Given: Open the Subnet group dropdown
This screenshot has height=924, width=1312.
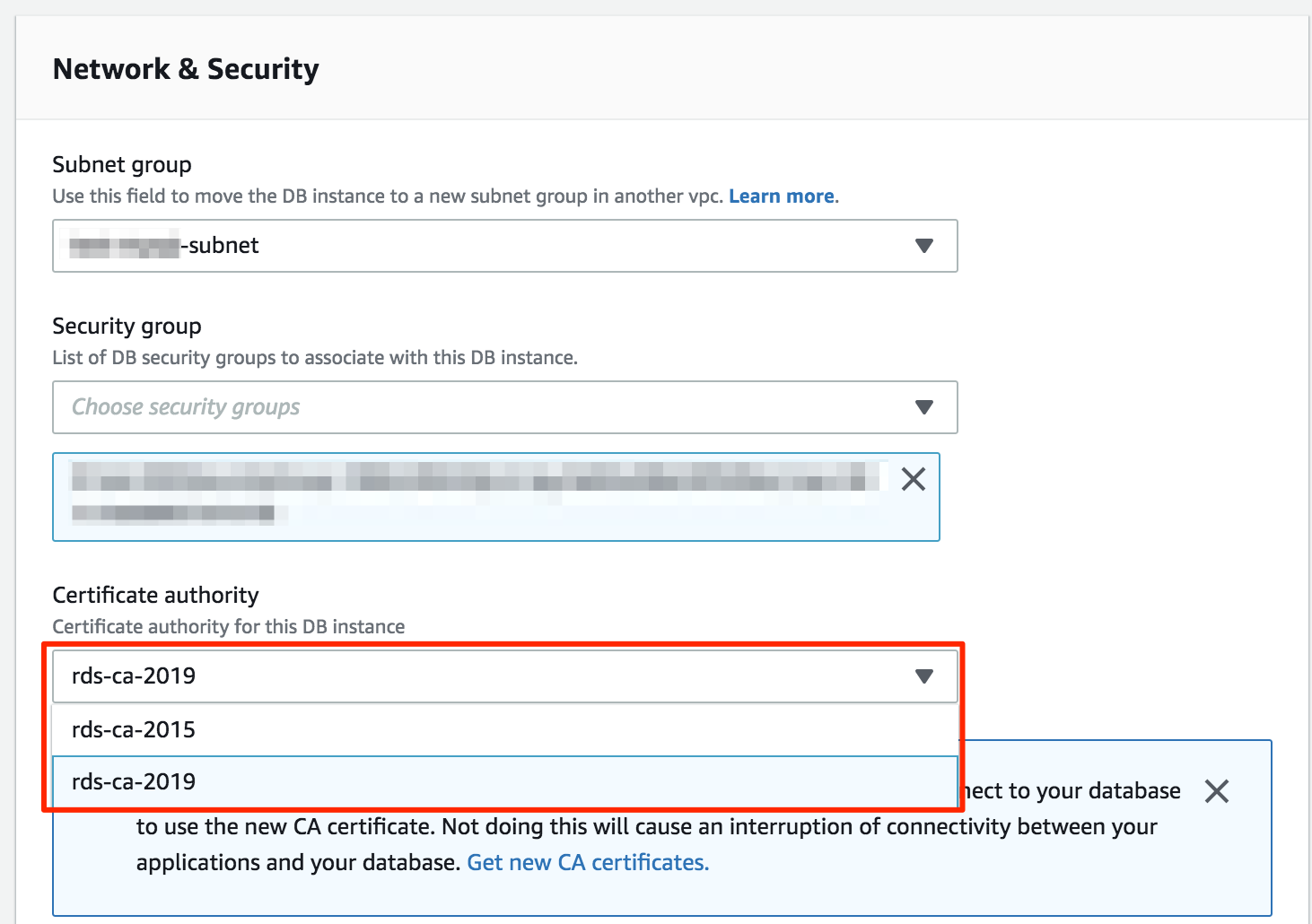Looking at the screenshot, I should point(505,246).
